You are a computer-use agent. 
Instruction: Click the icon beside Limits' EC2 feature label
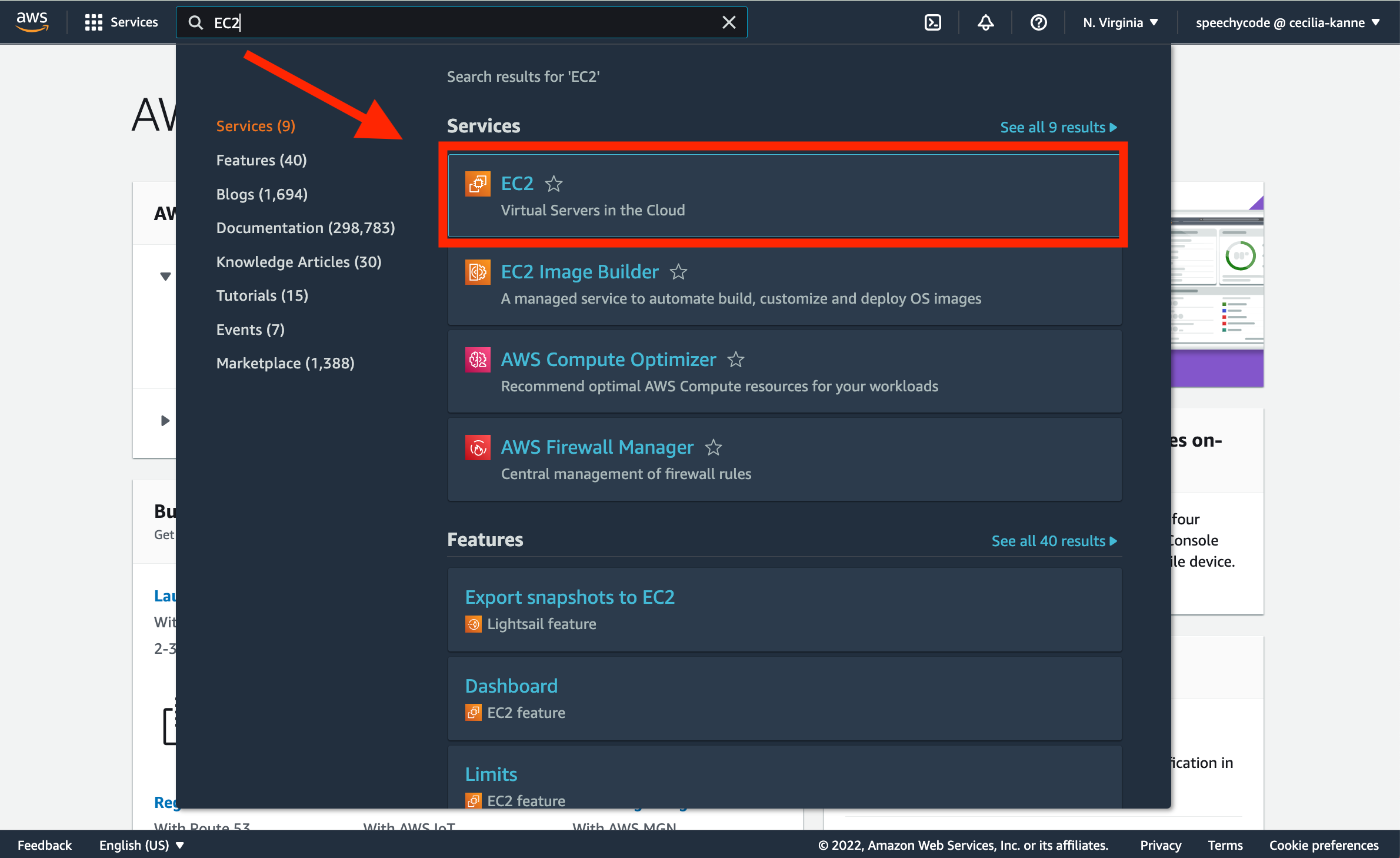click(473, 801)
